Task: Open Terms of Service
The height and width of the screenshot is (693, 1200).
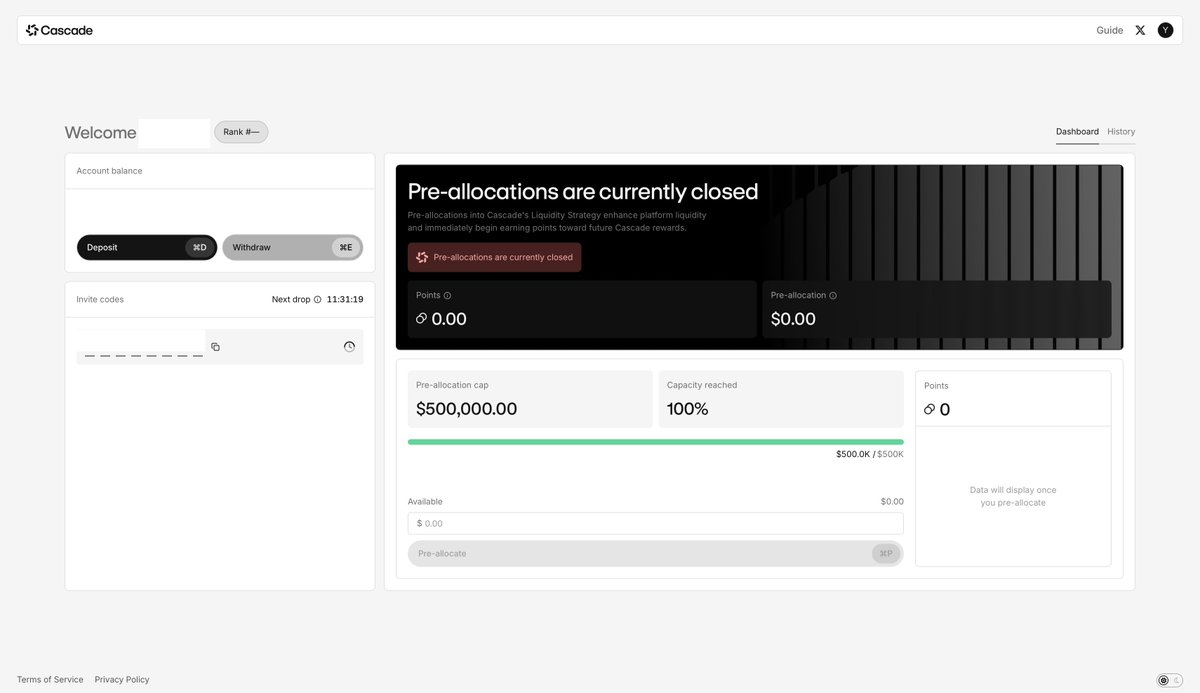Action: pos(50,679)
